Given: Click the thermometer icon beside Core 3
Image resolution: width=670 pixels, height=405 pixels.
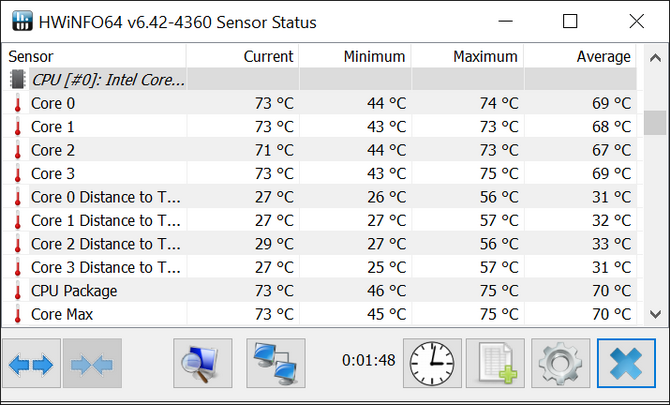Looking at the screenshot, I should coord(18,173).
